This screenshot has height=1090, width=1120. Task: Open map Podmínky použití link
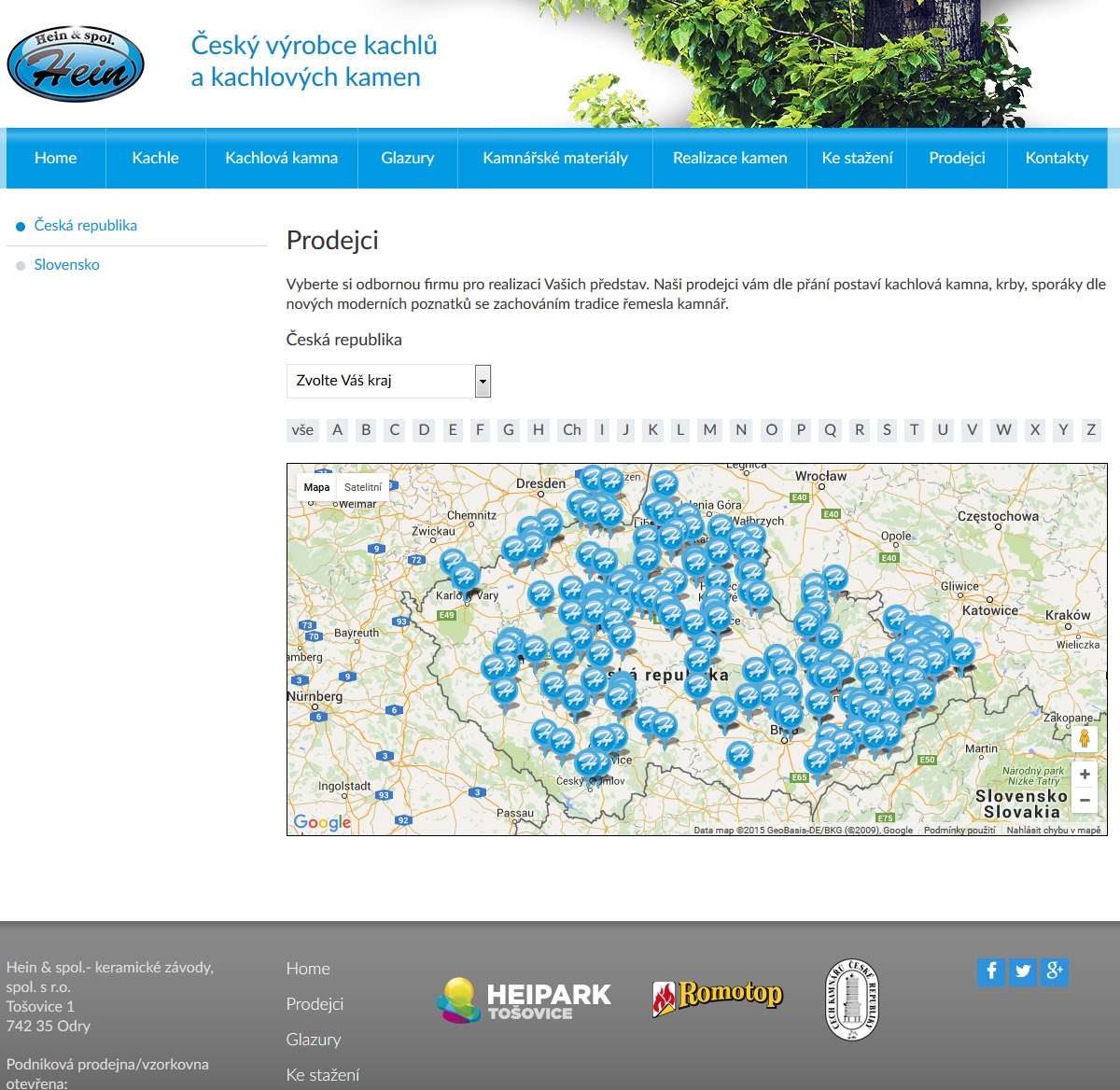tap(959, 830)
